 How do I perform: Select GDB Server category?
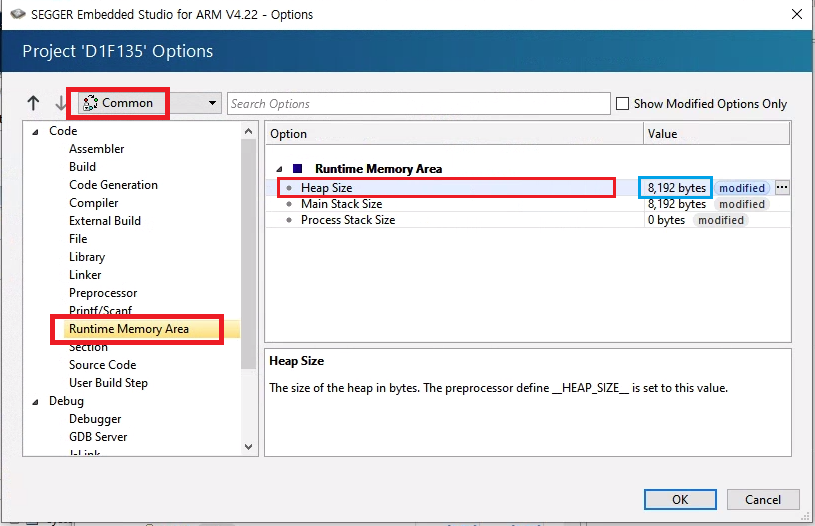(x=98, y=437)
